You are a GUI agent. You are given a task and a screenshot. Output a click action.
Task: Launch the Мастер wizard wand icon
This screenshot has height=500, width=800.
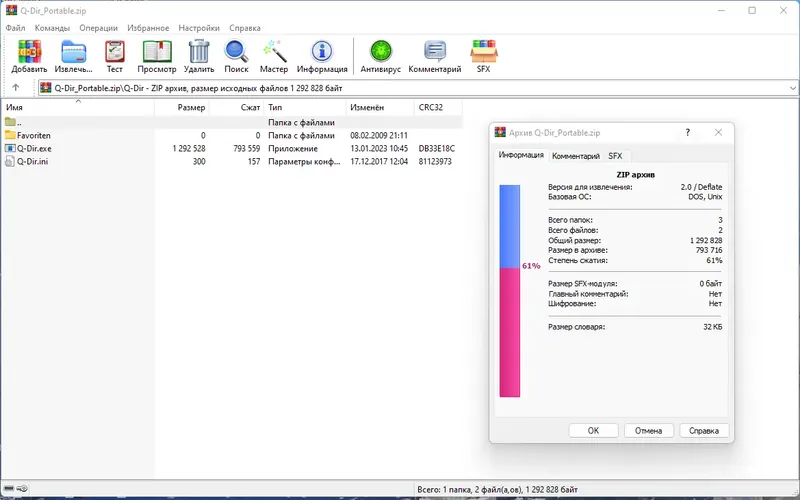[274, 52]
